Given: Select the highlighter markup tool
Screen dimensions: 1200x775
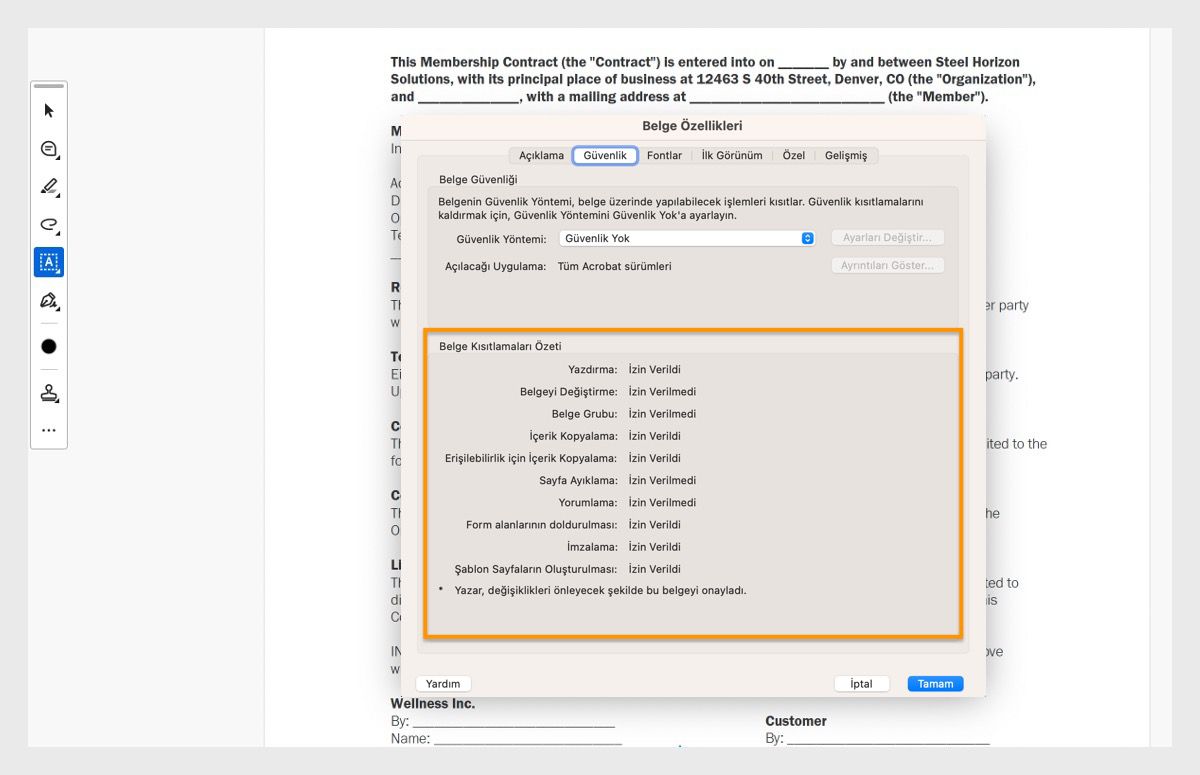Looking at the screenshot, I should point(48,186).
